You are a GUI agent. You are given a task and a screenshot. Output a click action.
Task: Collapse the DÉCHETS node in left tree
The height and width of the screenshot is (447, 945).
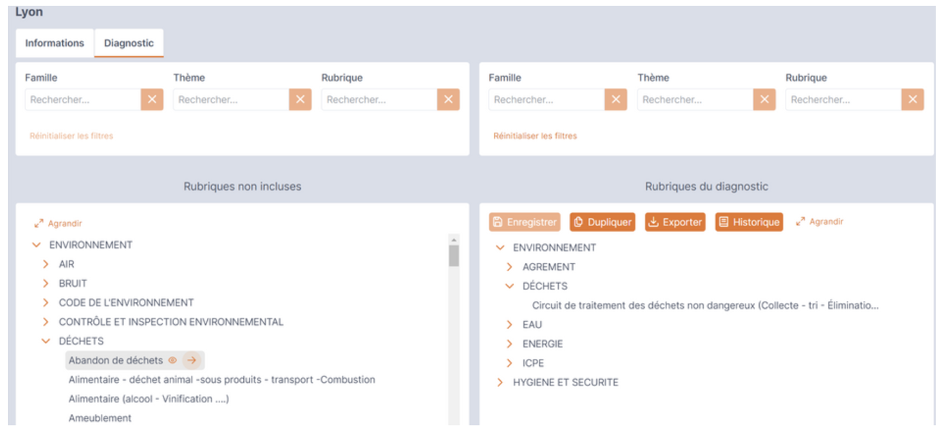46,341
